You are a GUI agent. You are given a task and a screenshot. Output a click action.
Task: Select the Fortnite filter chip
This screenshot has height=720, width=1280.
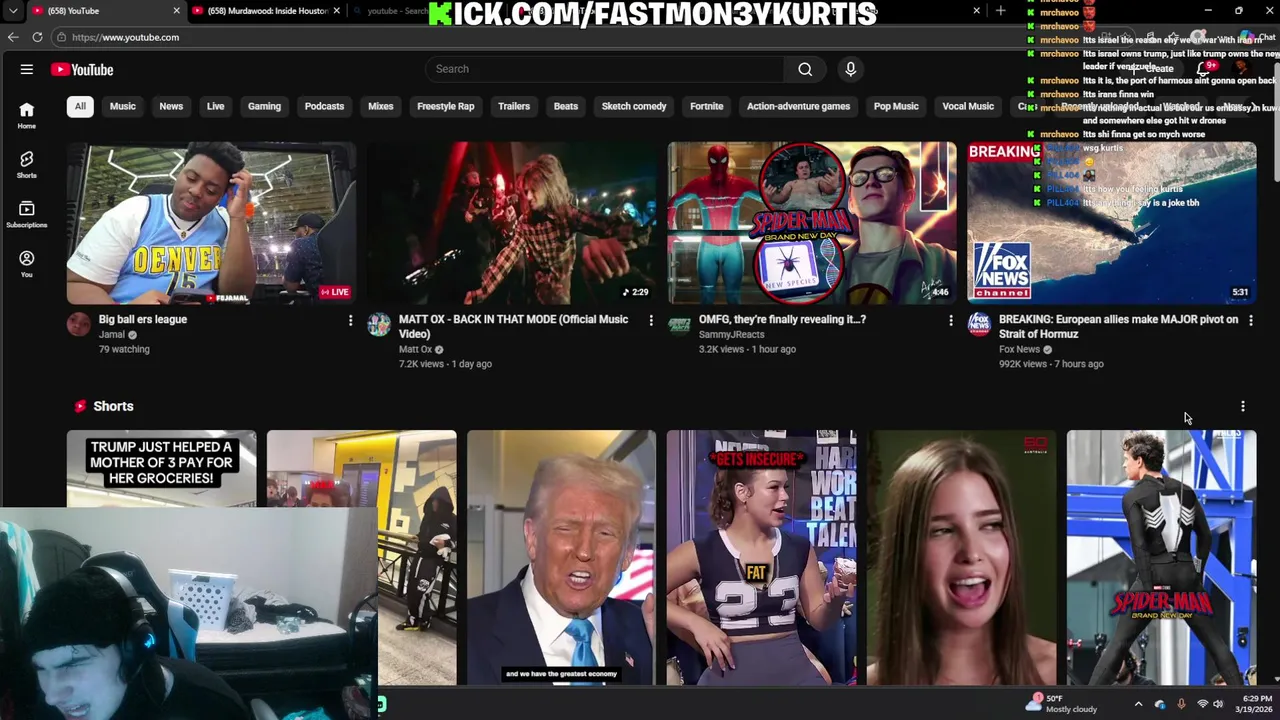coord(707,106)
